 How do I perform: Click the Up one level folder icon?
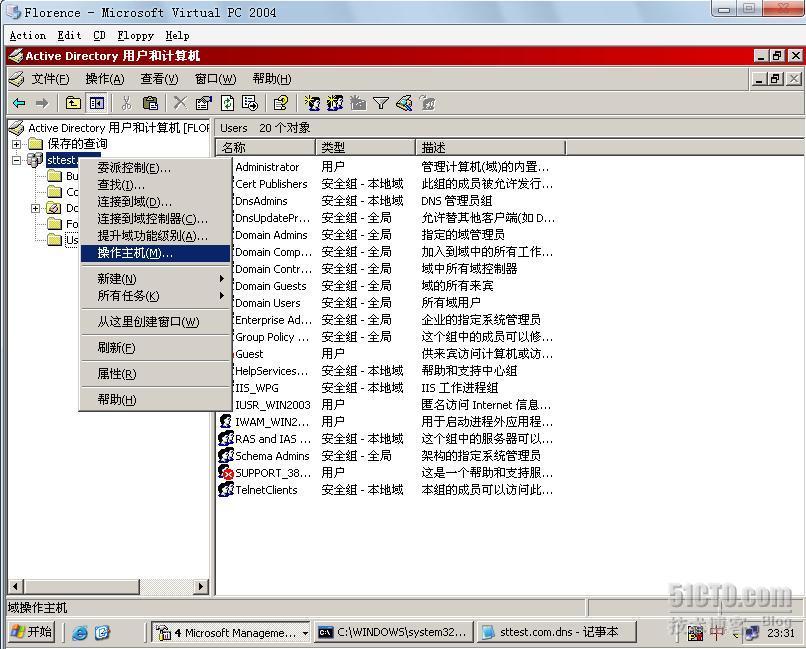tap(73, 103)
